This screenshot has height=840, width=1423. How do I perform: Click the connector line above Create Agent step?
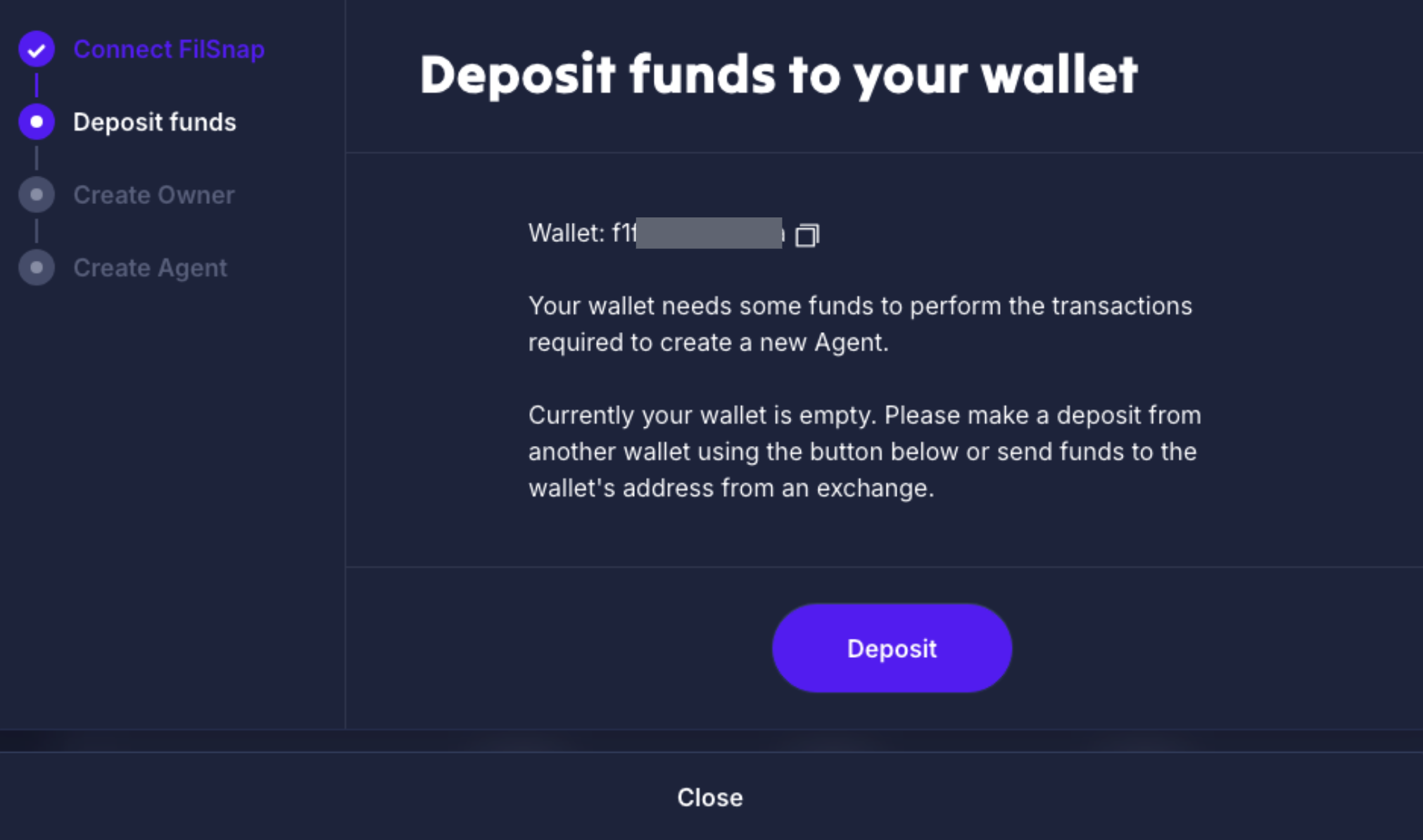(x=37, y=231)
